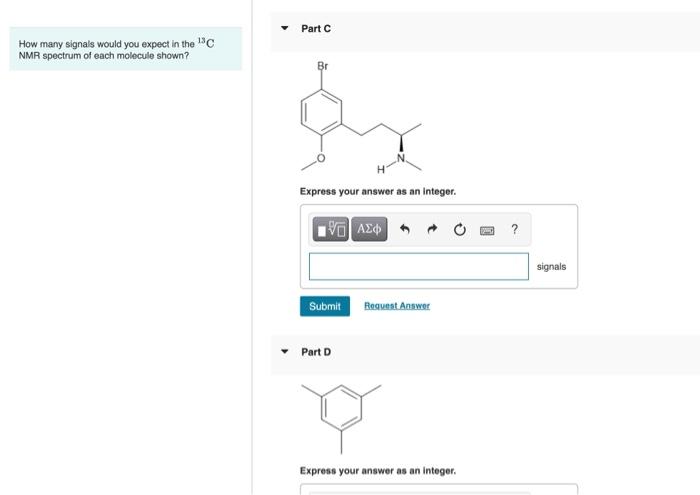700x495 pixels.
Task: Undo the last answer edit
Action: point(404,229)
